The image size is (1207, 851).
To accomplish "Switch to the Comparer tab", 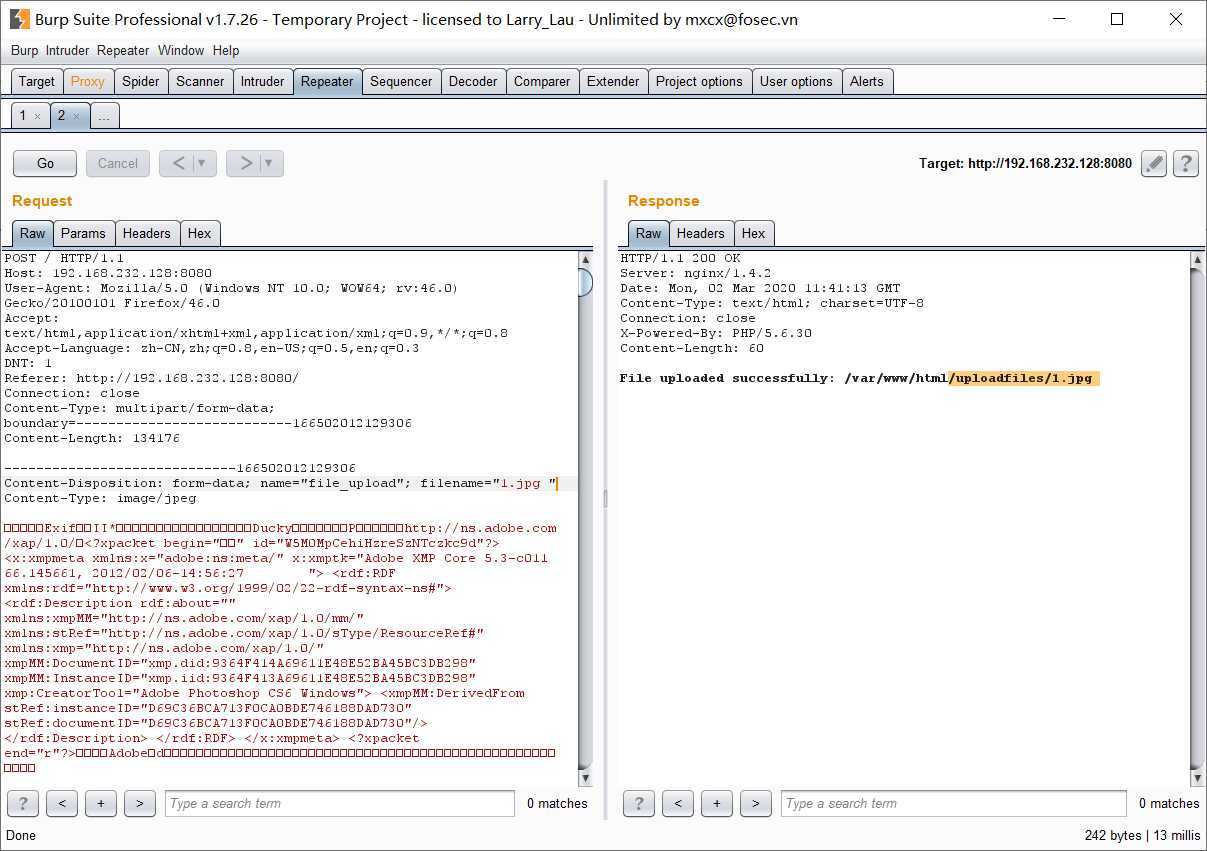I will (542, 82).
